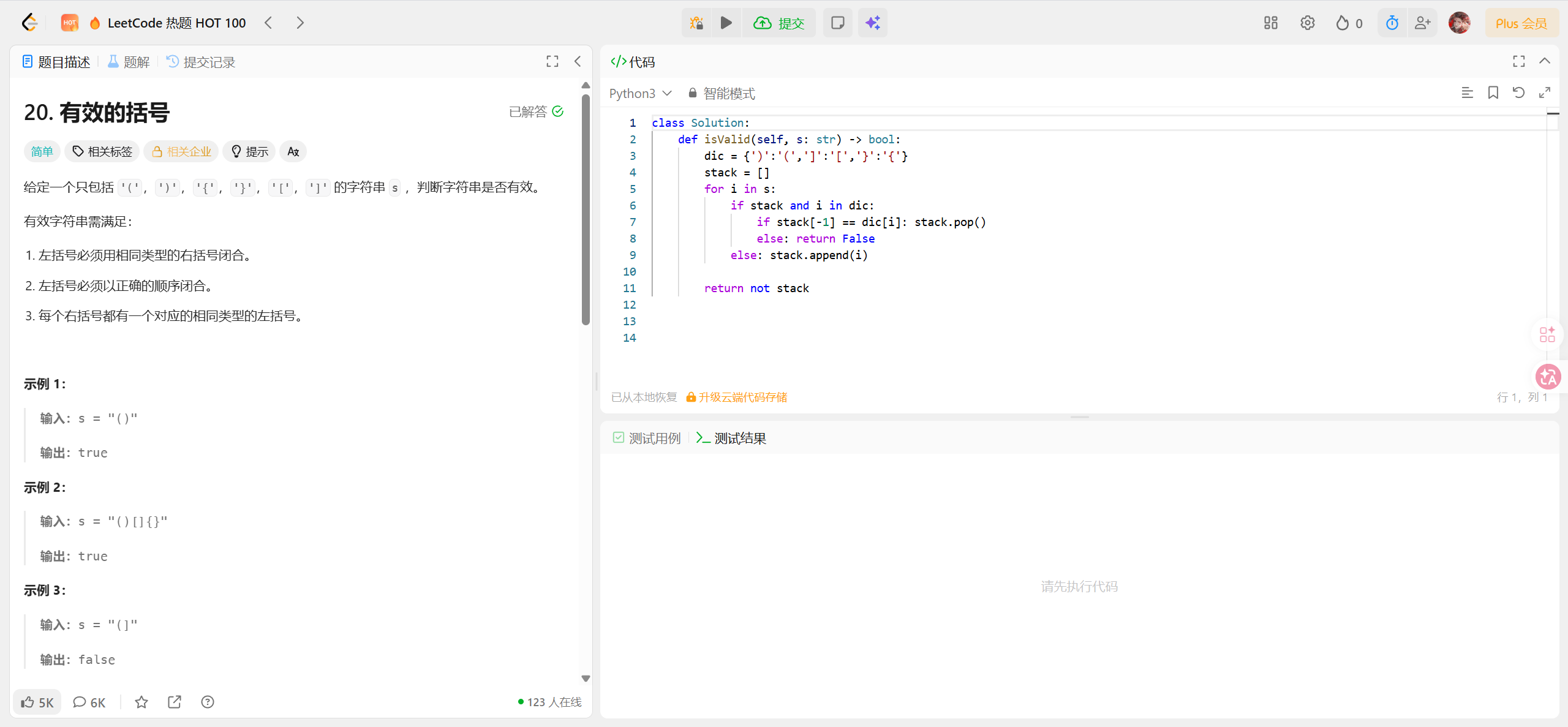Click cursor position 行 1, 列 1
The height and width of the screenshot is (727, 1568).
coord(1522,397)
